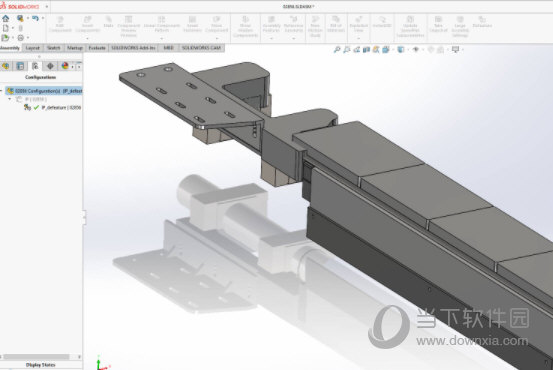The image size is (553, 370).
Task: Click the Move Component tool
Action: (x=217, y=24)
